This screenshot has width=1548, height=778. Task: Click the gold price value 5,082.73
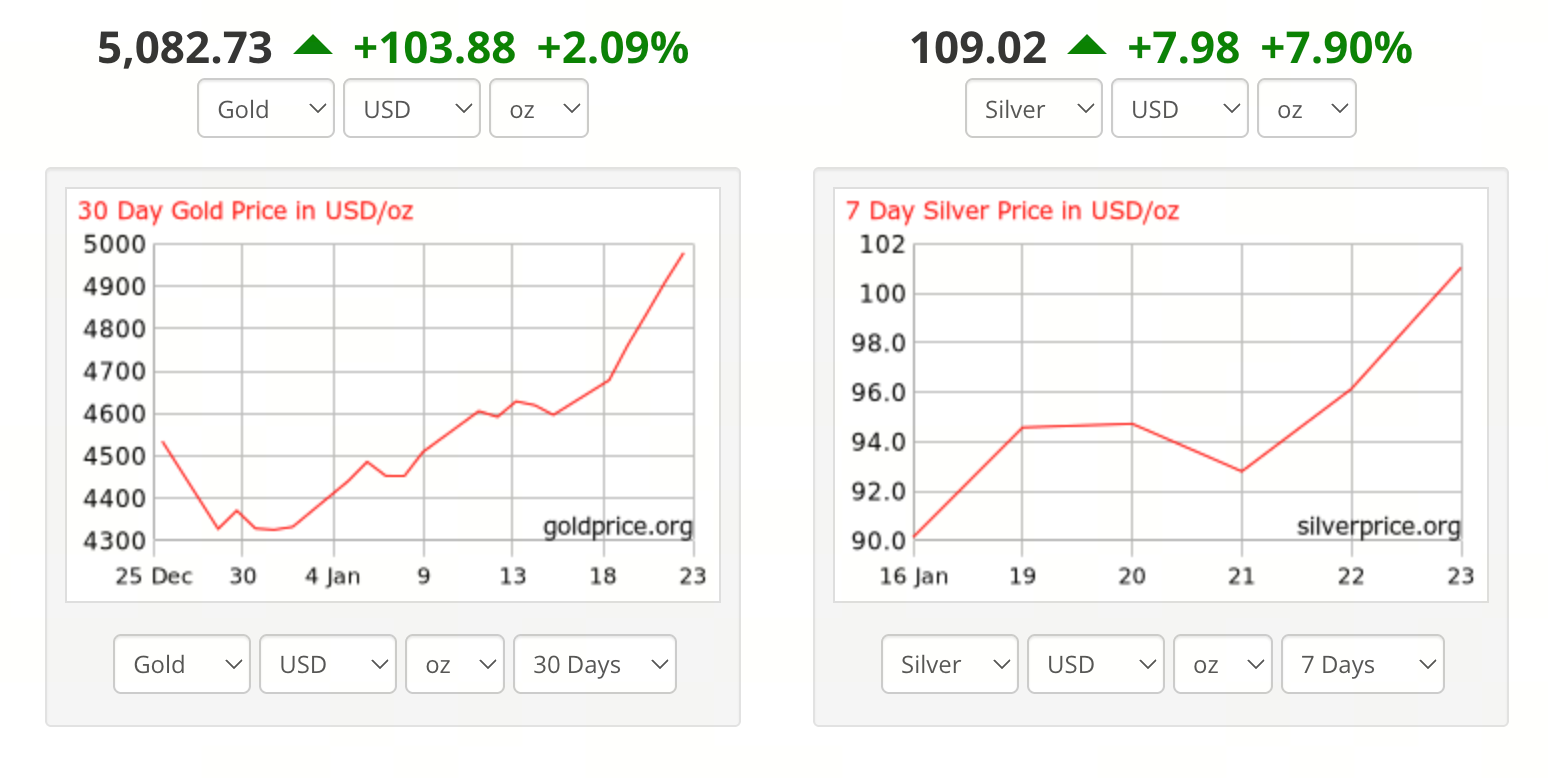pyautogui.click(x=185, y=48)
